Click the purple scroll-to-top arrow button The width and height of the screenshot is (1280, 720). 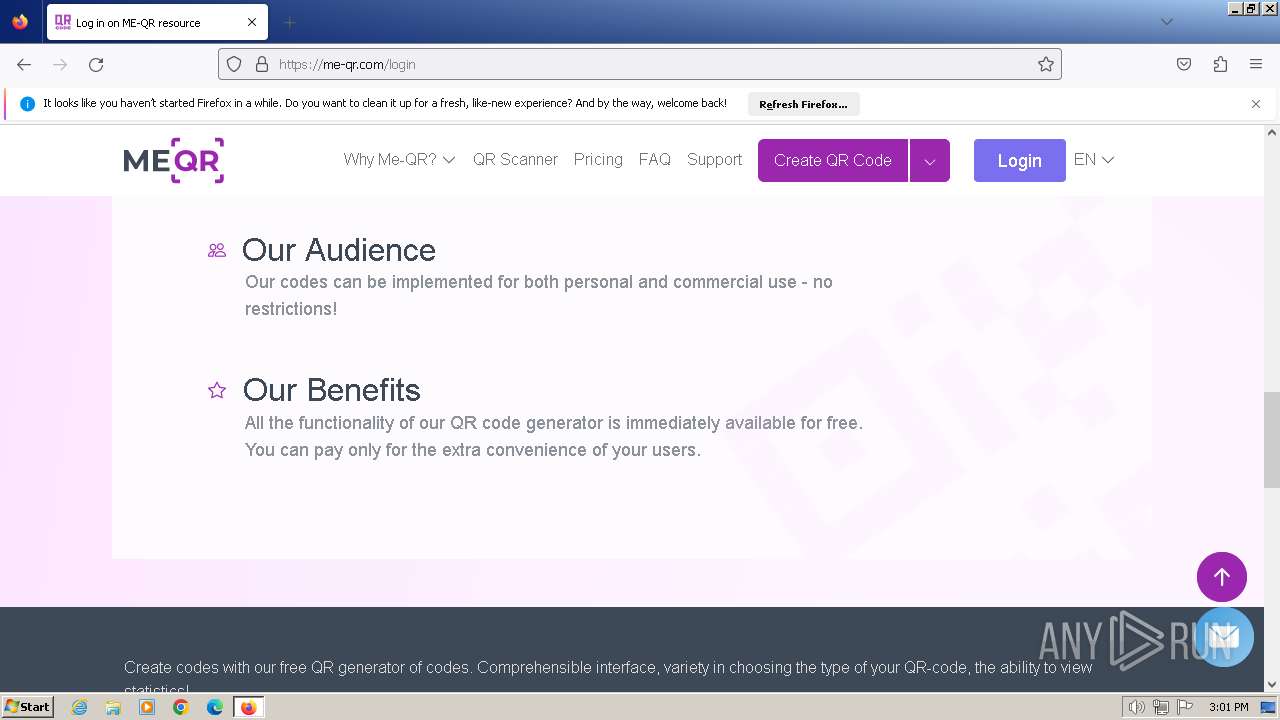[x=1222, y=576]
